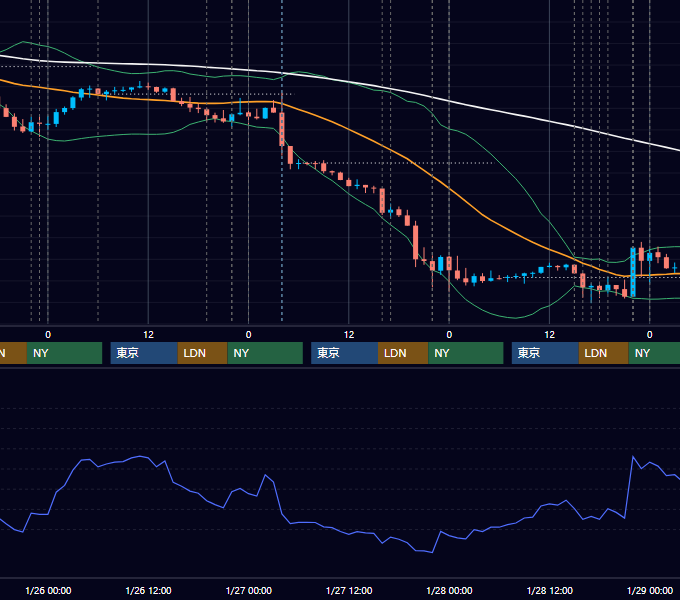Screen dimensions: 680x600
Task: Select the LDN session block on 1/27
Action: pyautogui.click(x=403, y=353)
